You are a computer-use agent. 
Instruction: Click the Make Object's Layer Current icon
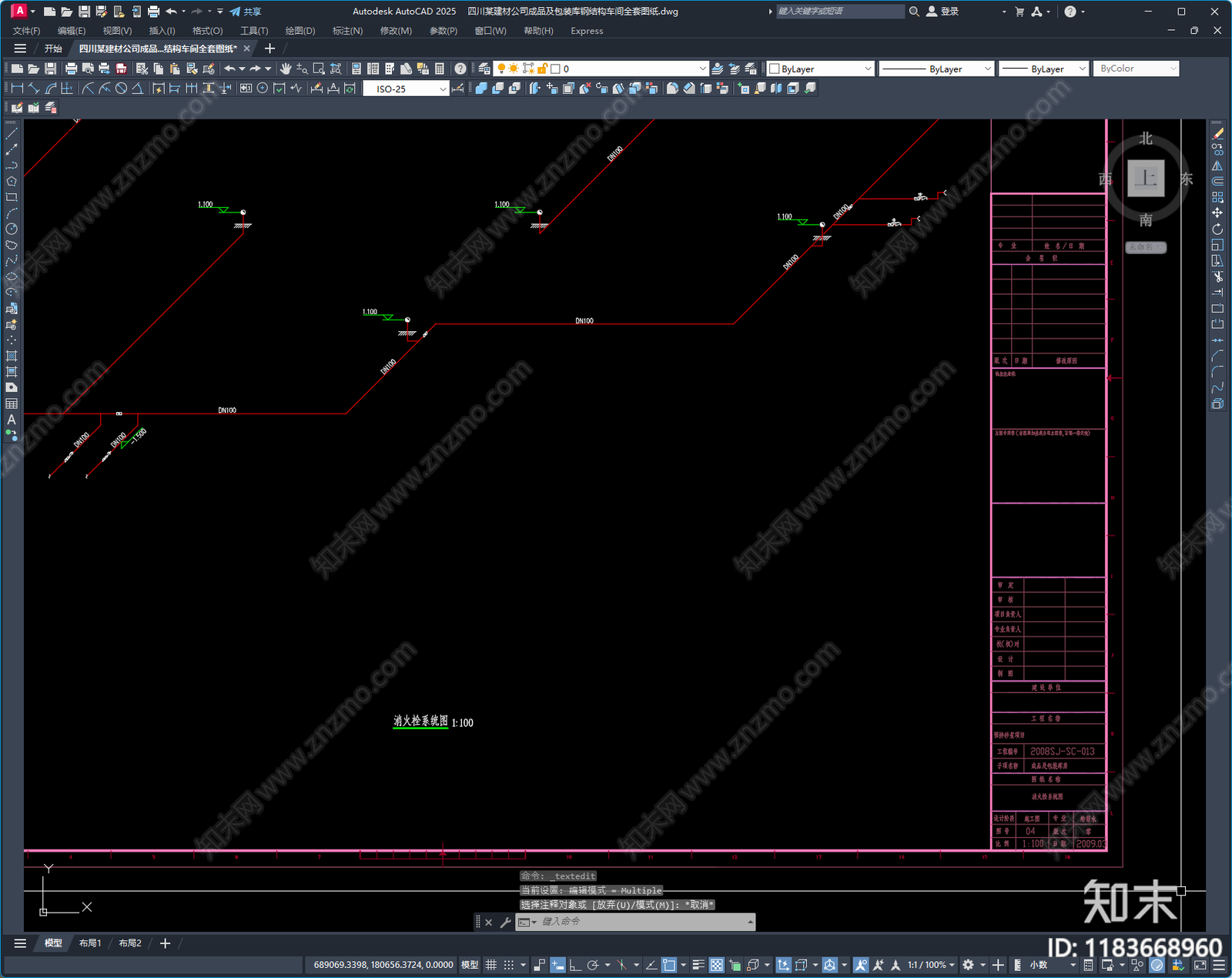coord(717,69)
